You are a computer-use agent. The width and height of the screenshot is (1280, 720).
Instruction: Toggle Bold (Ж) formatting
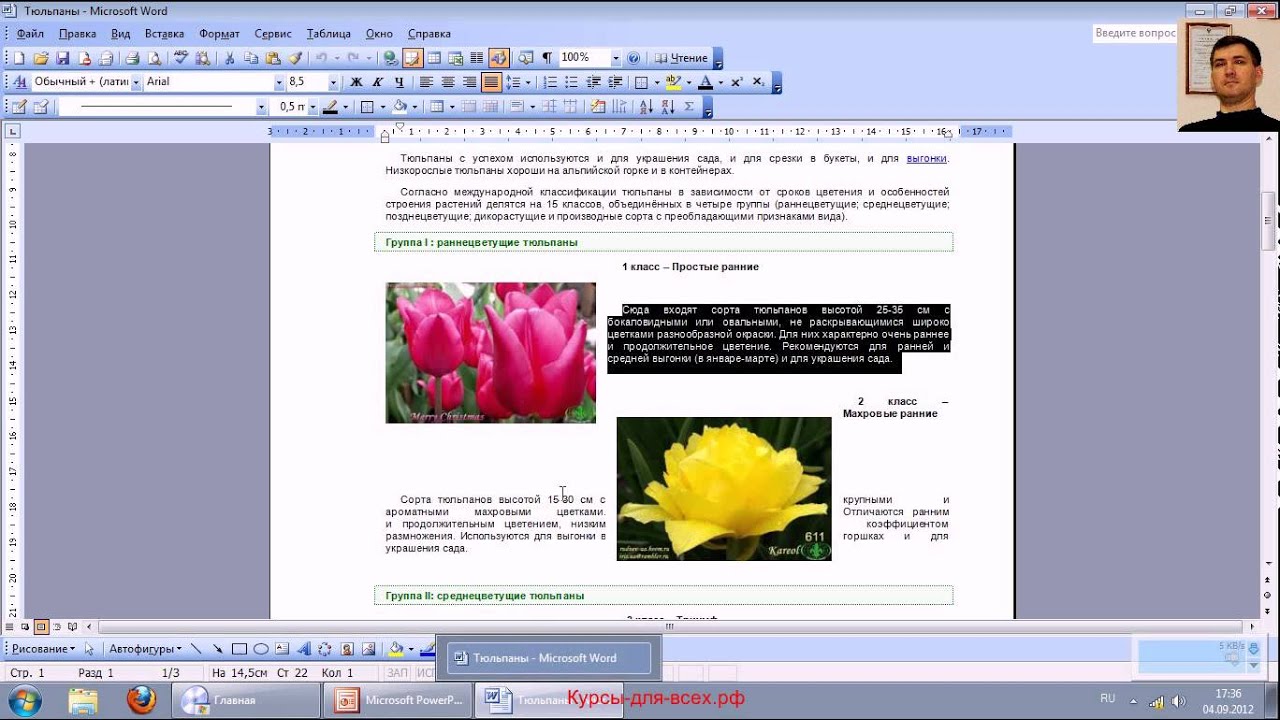356,82
